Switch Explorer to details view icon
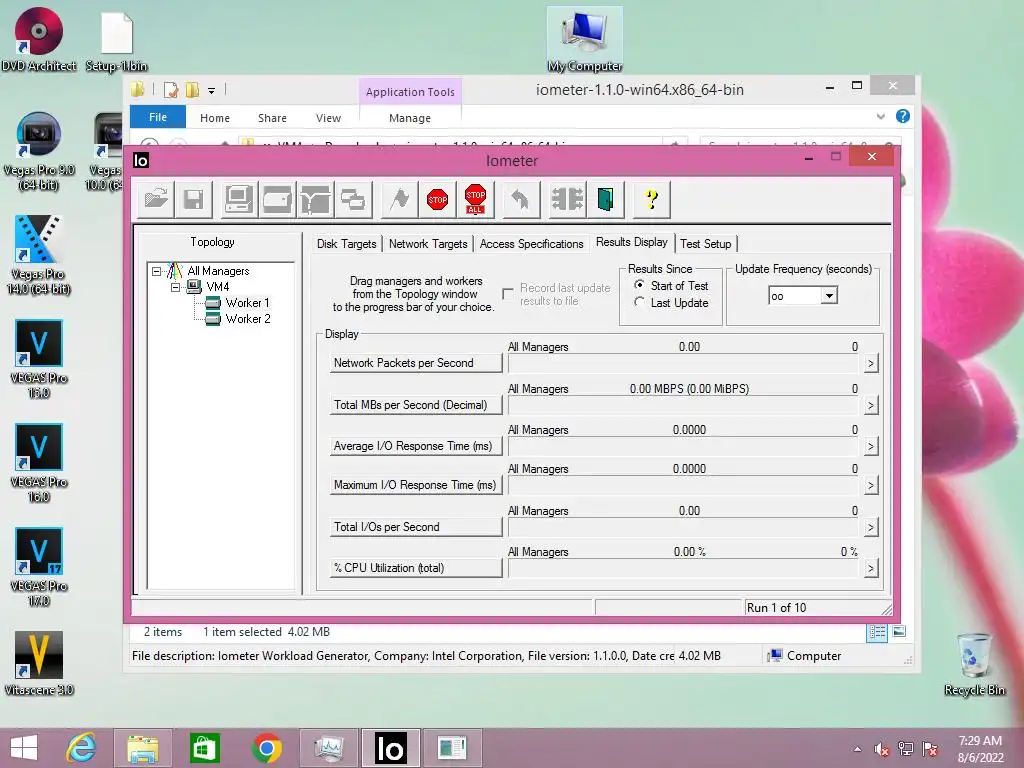This screenshot has width=1024, height=768. click(x=876, y=632)
